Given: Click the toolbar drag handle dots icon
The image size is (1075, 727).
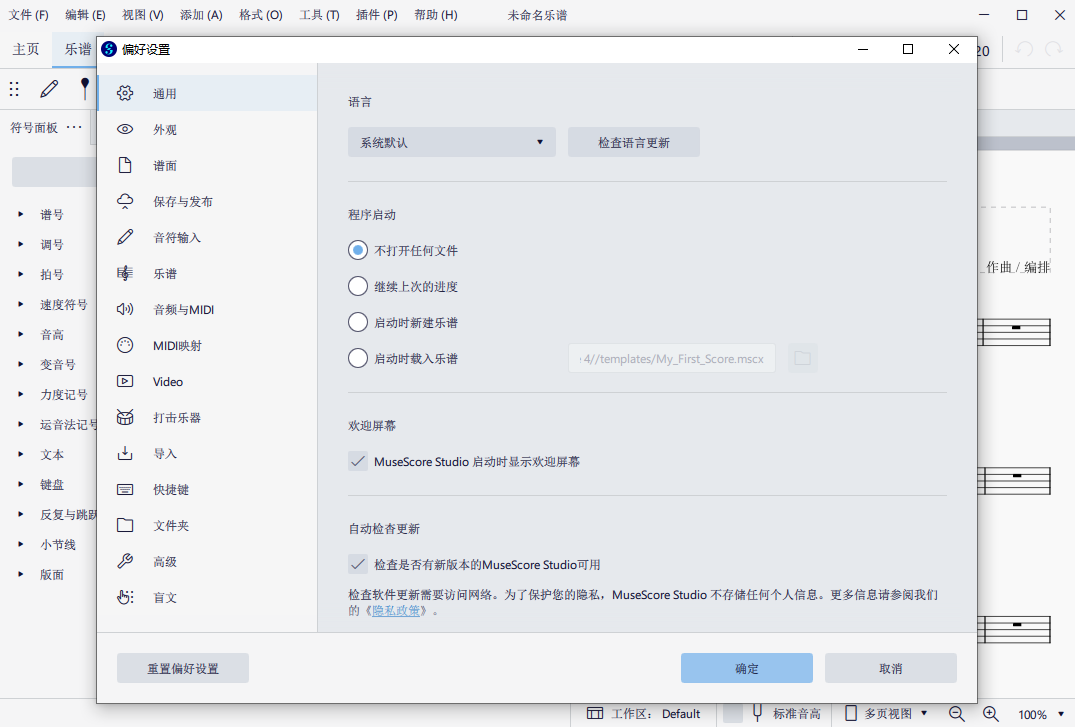Looking at the screenshot, I should pos(14,88).
